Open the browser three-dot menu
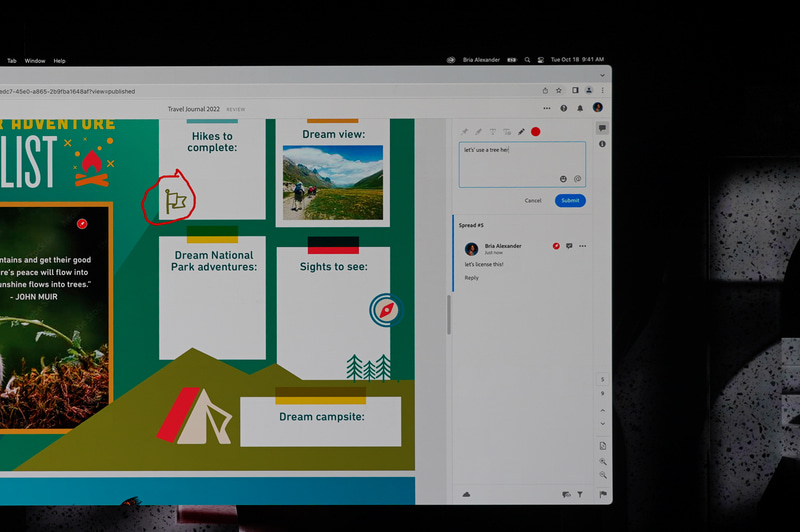The height and width of the screenshot is (532, 800). (x=603, y=90)
